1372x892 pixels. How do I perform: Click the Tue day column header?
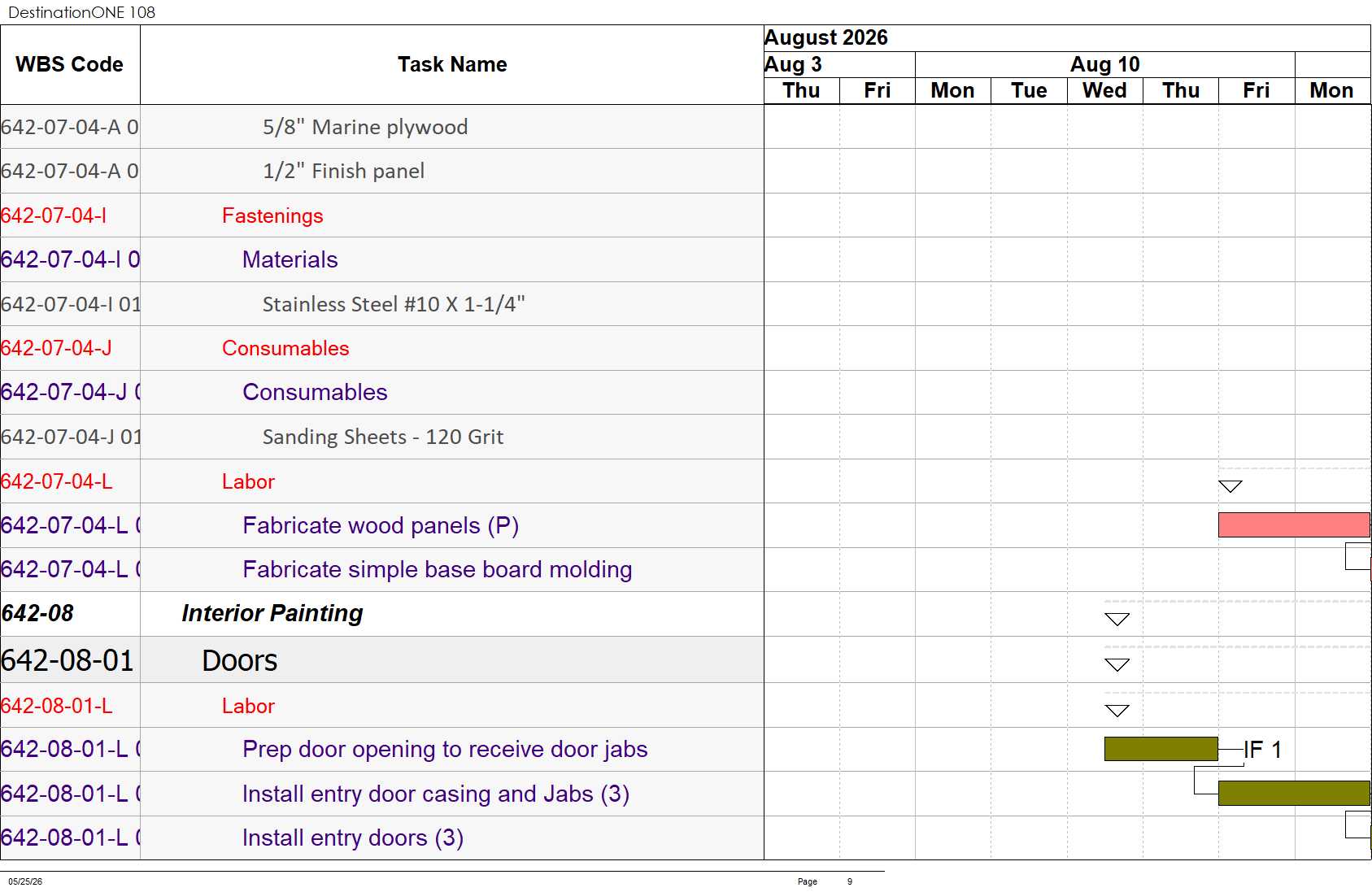click(1029, 90)
